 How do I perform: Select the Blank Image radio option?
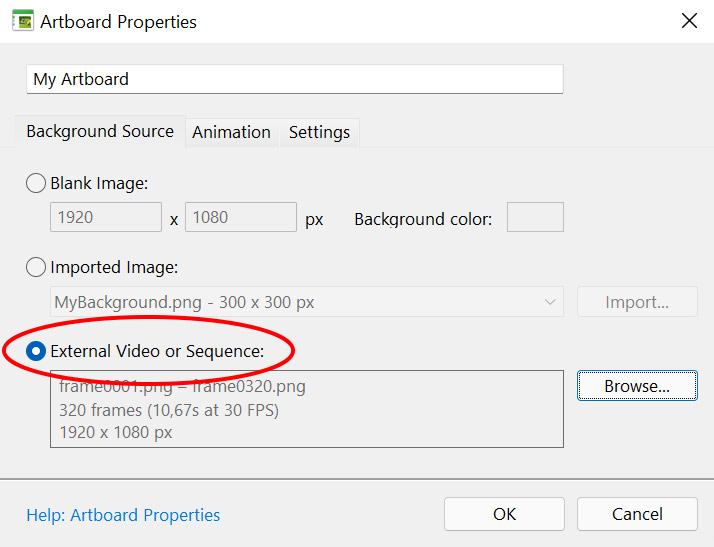point(36,183)
